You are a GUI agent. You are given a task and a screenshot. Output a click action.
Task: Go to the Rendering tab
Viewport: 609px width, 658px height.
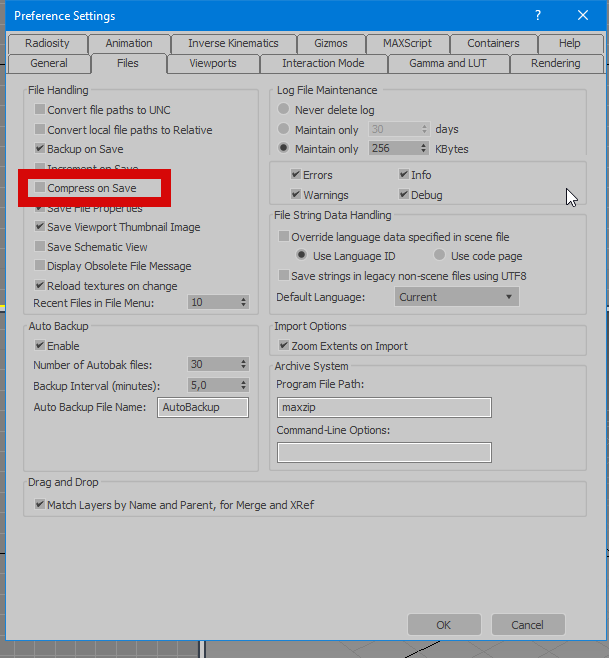(x=556, y=63)
